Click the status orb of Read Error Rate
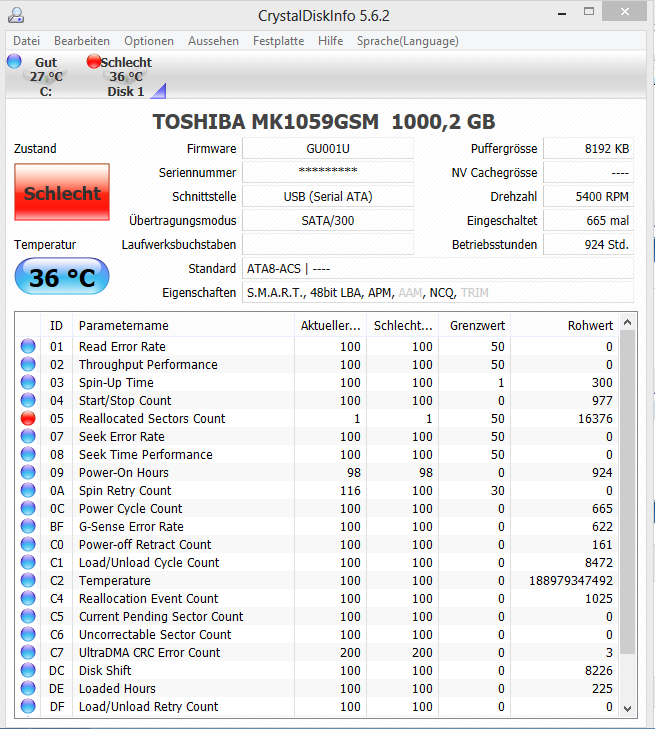This screenshot has width=655, height=729. click(28, 346)
